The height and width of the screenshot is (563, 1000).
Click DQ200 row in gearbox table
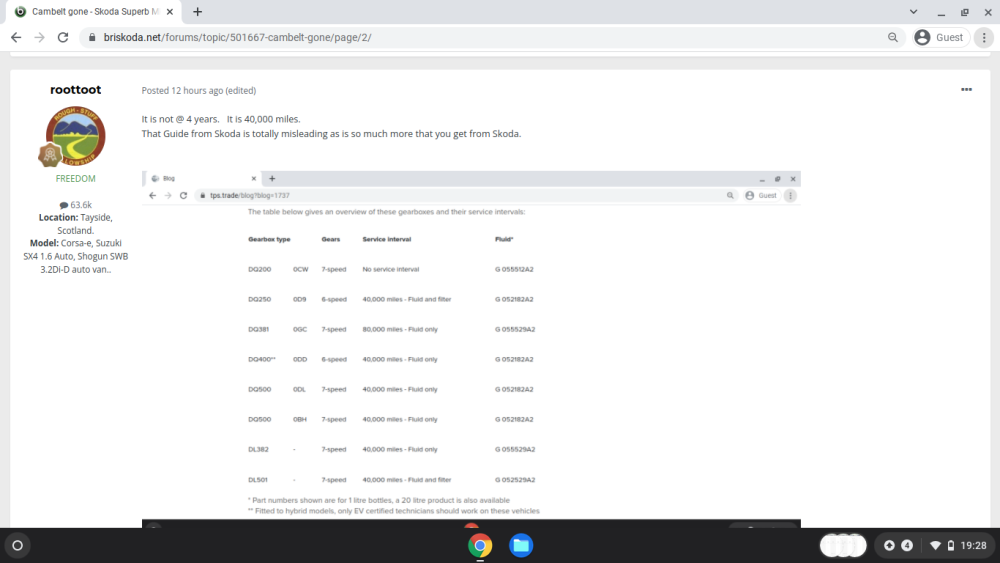pyautogui.click(x=391, y=269)
